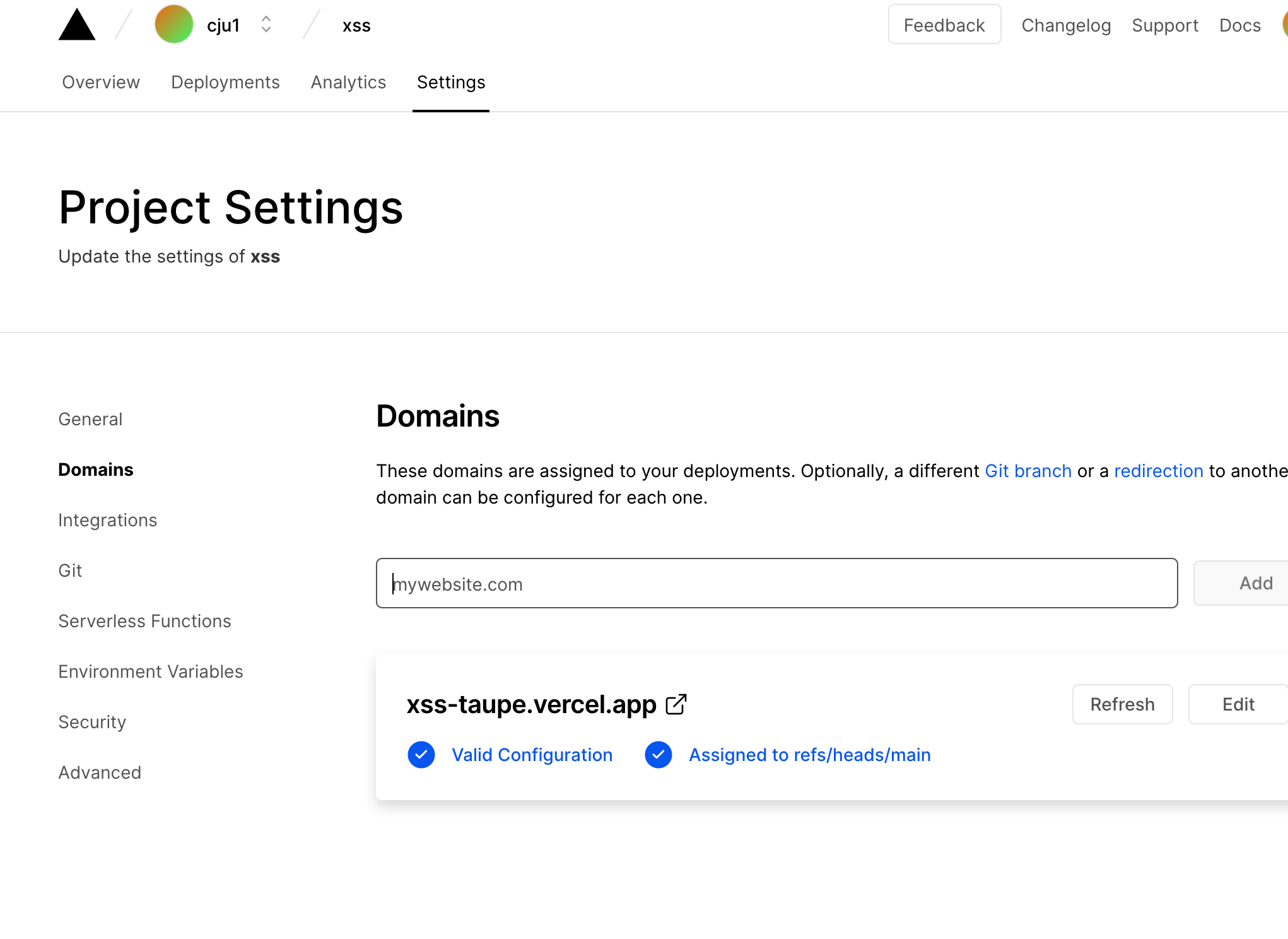
Task: Switch to the Overview tab
Action: 101,82
